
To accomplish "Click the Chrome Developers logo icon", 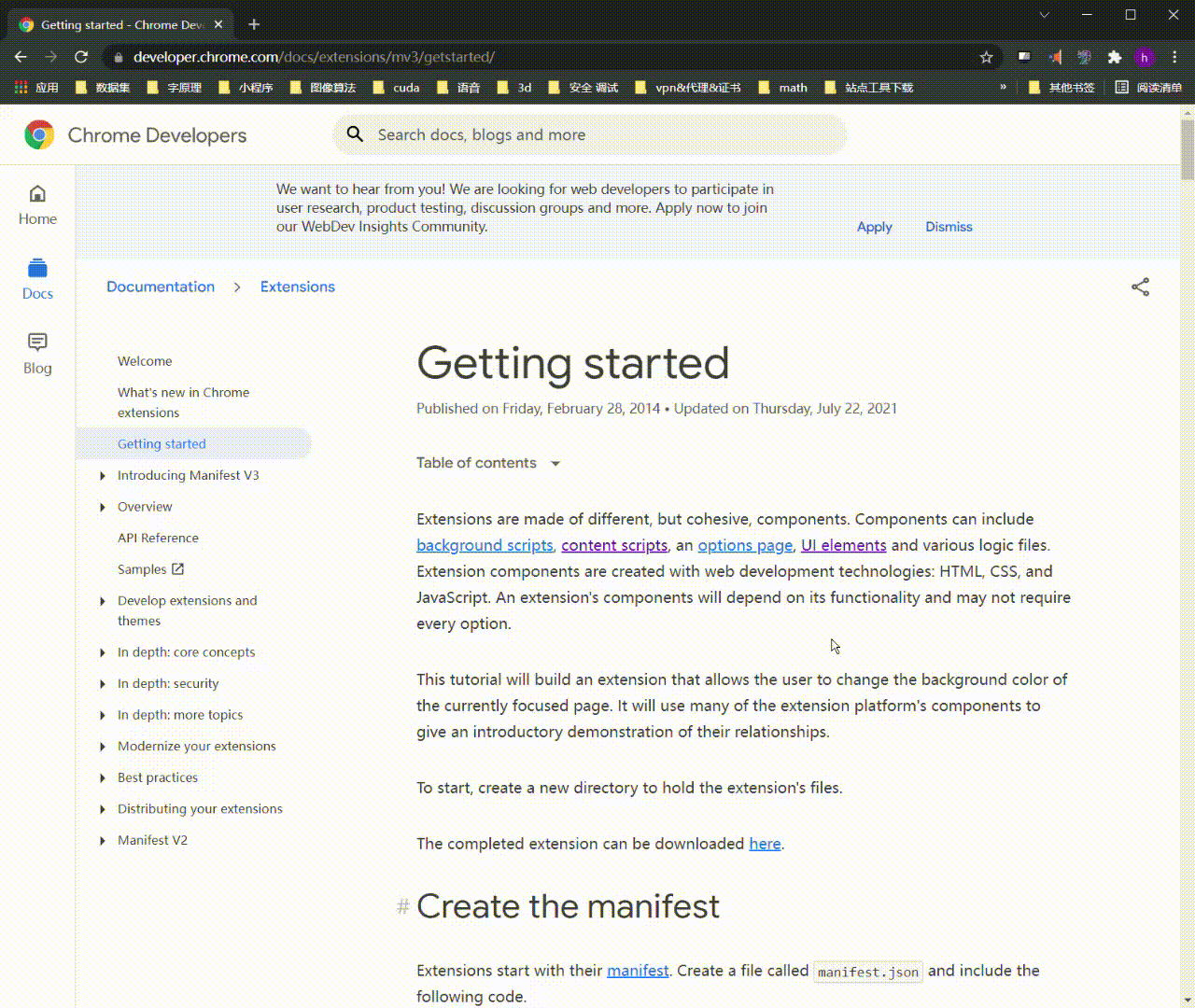I will click(x=39, y=135).
